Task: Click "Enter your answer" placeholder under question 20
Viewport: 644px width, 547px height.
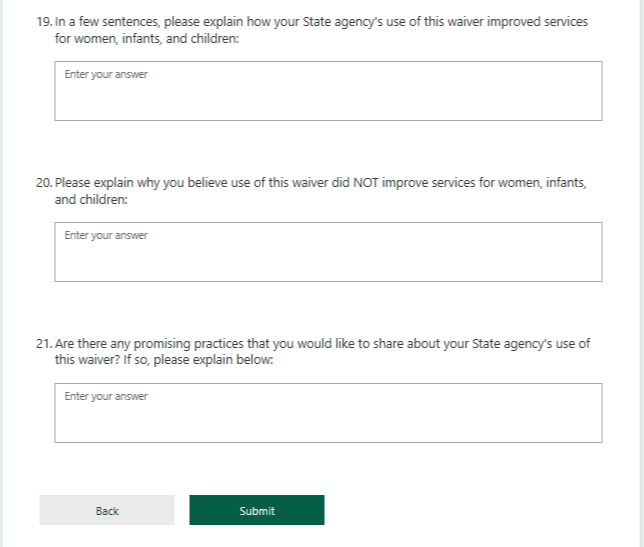Action: [x=106, y=236]
